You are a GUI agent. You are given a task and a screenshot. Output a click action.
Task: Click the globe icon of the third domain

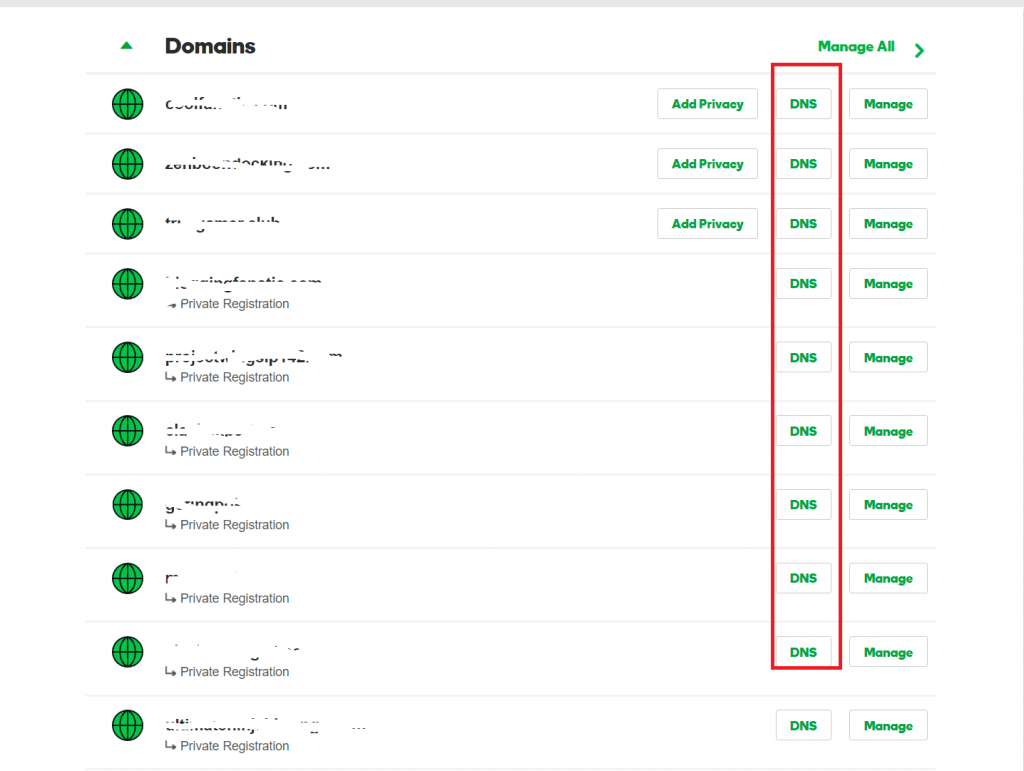[127, 224]
